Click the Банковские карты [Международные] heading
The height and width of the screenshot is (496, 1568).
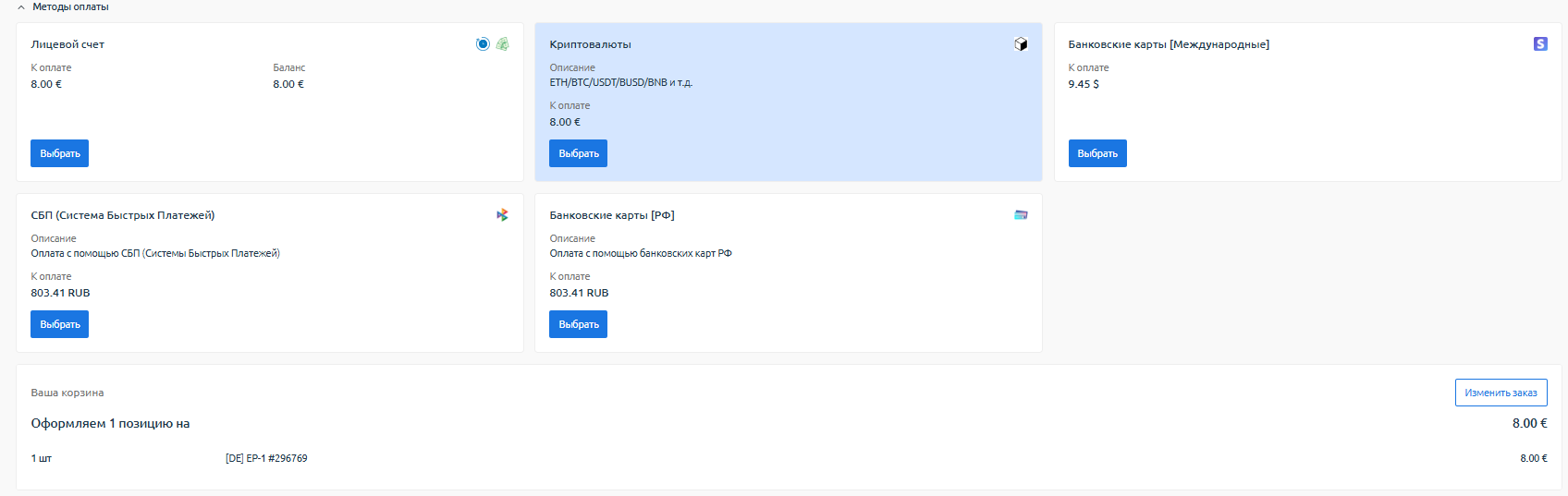click(x=1169, y=44)
